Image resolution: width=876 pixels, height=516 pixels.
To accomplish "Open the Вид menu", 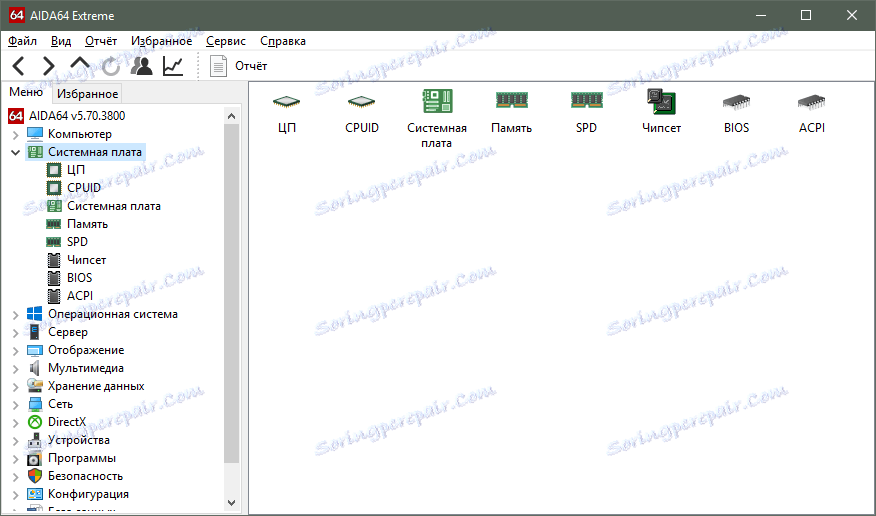I will (61, 41).
